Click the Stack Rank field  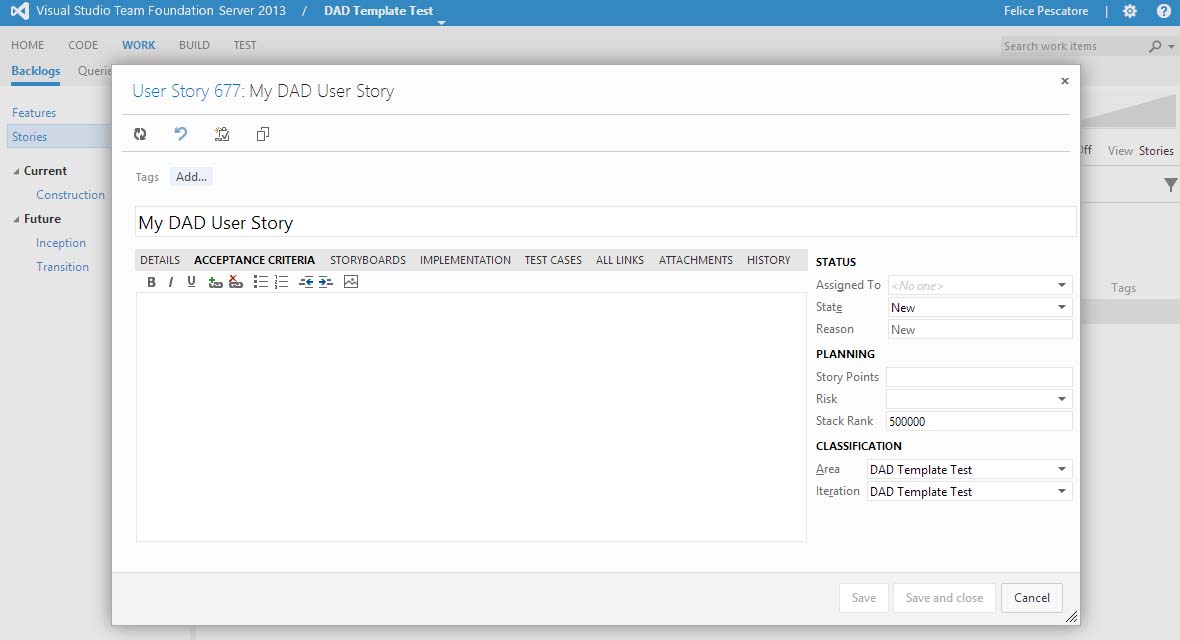pos(979,421)
